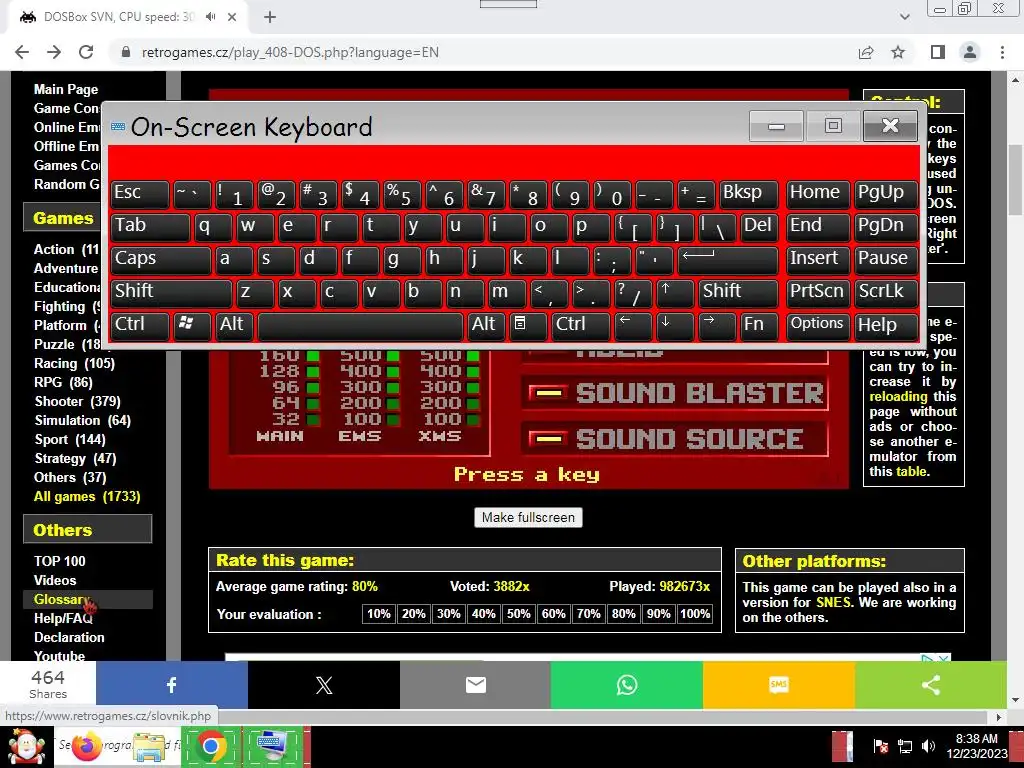Click the taskbar clock

coord(976,746)
